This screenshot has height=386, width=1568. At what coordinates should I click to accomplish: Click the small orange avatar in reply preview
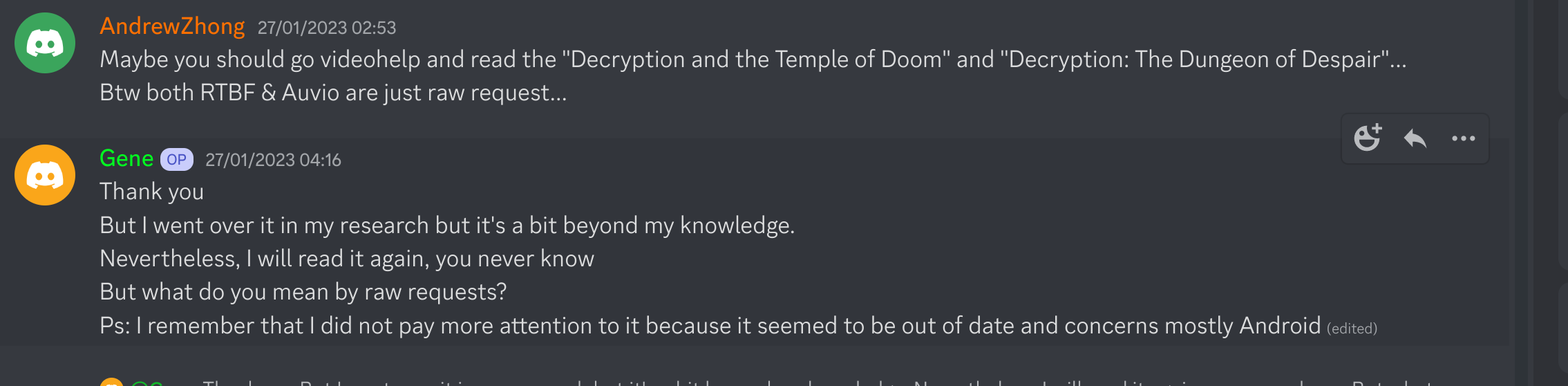111,383
